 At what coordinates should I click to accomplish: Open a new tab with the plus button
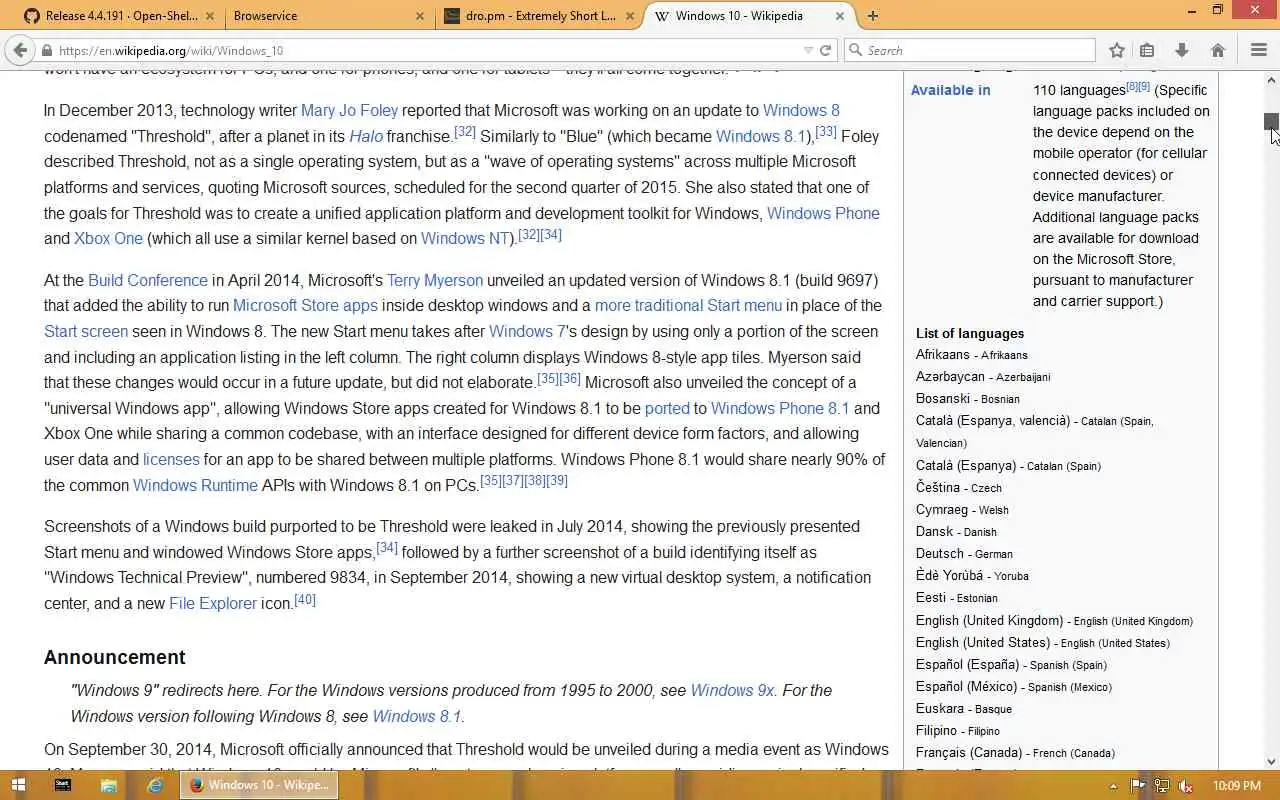coord(873,16)
